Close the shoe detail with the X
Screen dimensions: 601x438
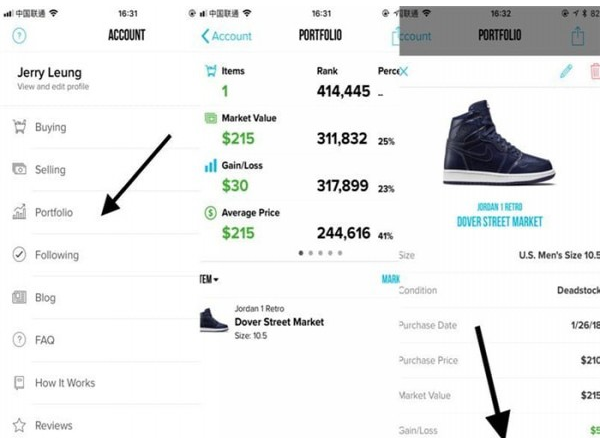[x=404, y=73]
